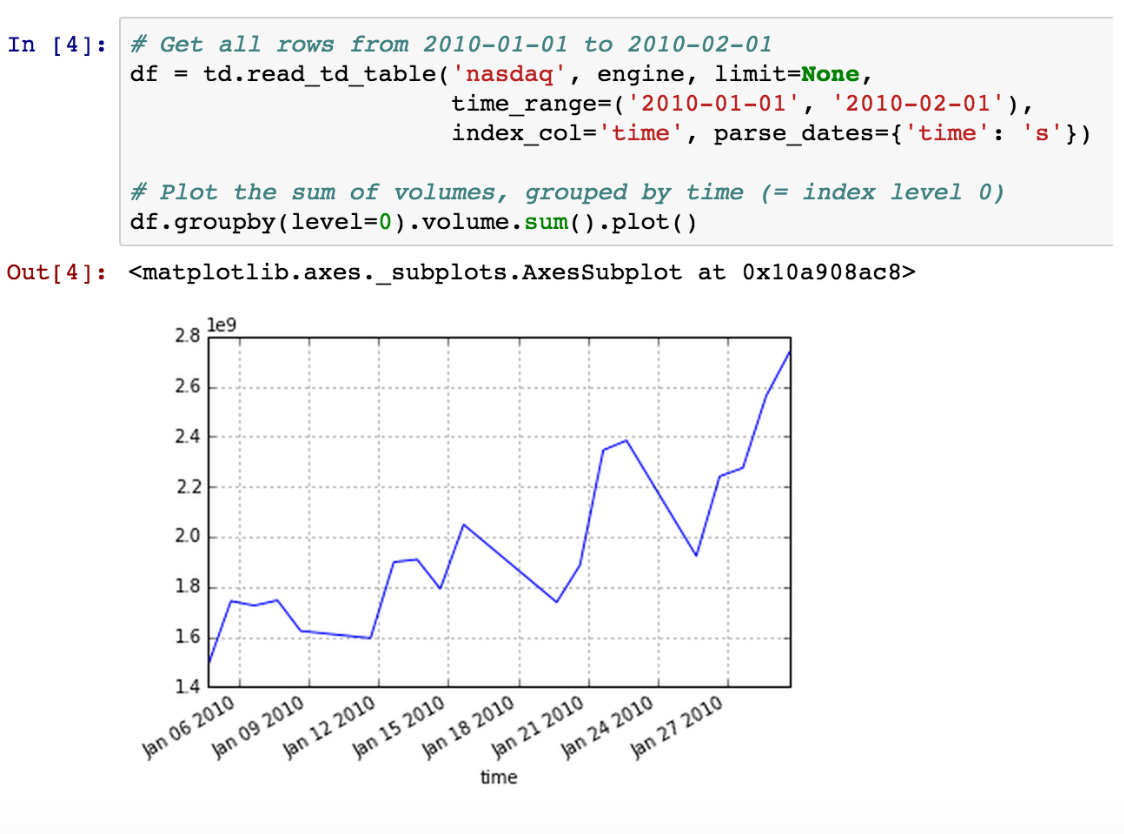The width and height of the screenshot is (1124, 834).
Task: Click the 'Get all rows' comment line
Action: tap(451, 45)
